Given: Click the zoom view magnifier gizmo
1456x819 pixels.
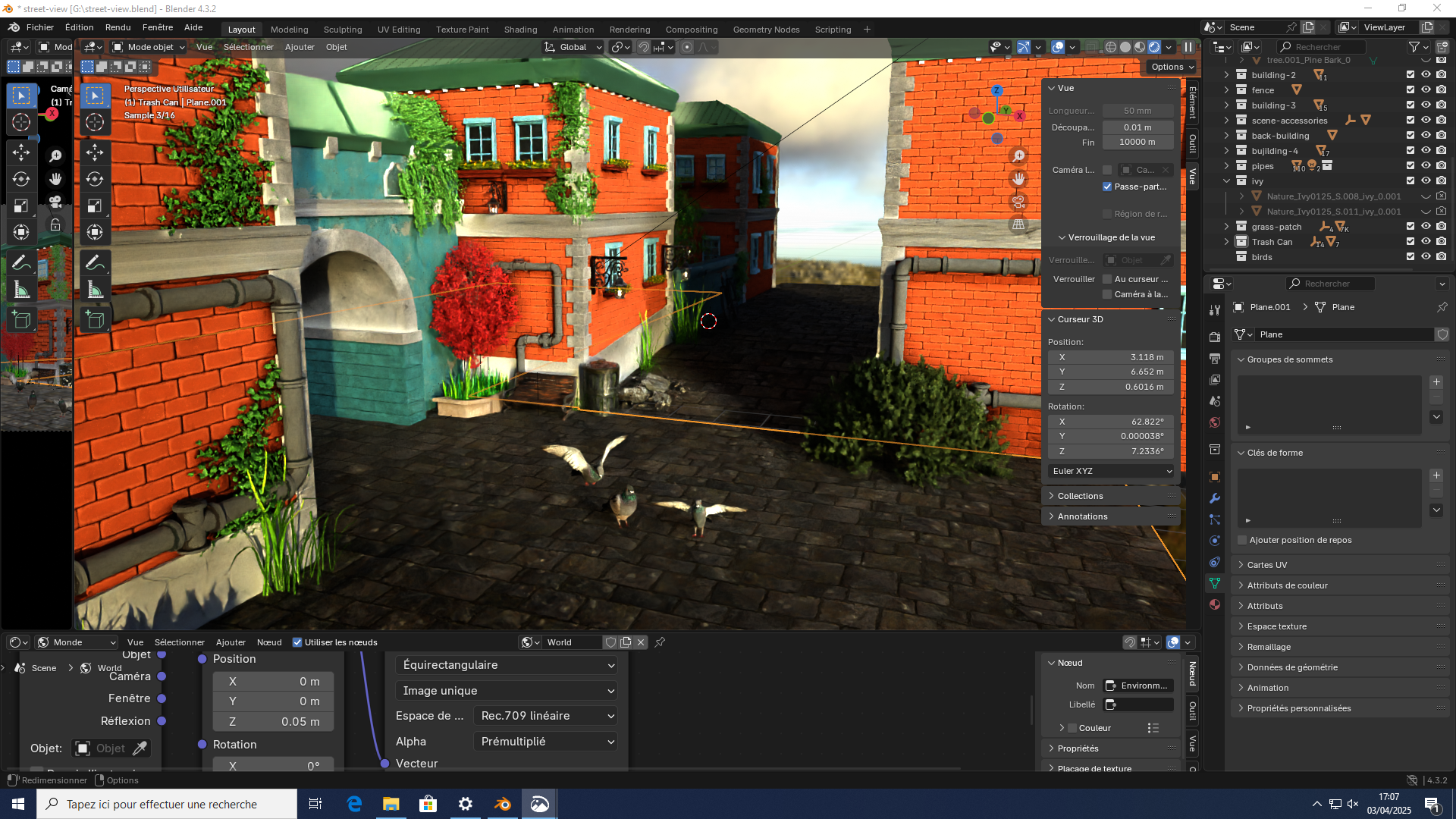Looking at the screenshot, I should click(x=1018, y=156).
